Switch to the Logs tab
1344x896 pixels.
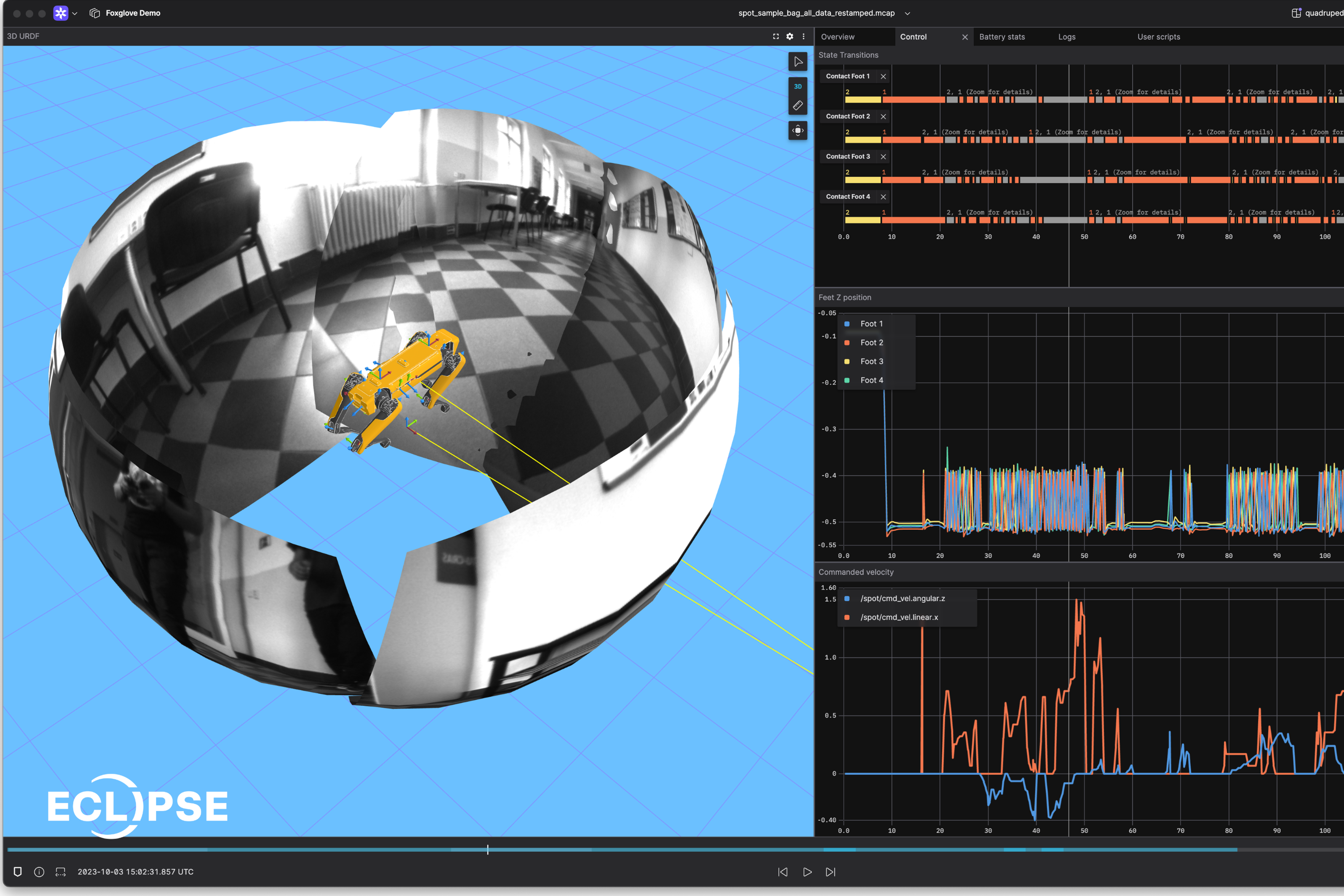click(x=1066, y=37)
